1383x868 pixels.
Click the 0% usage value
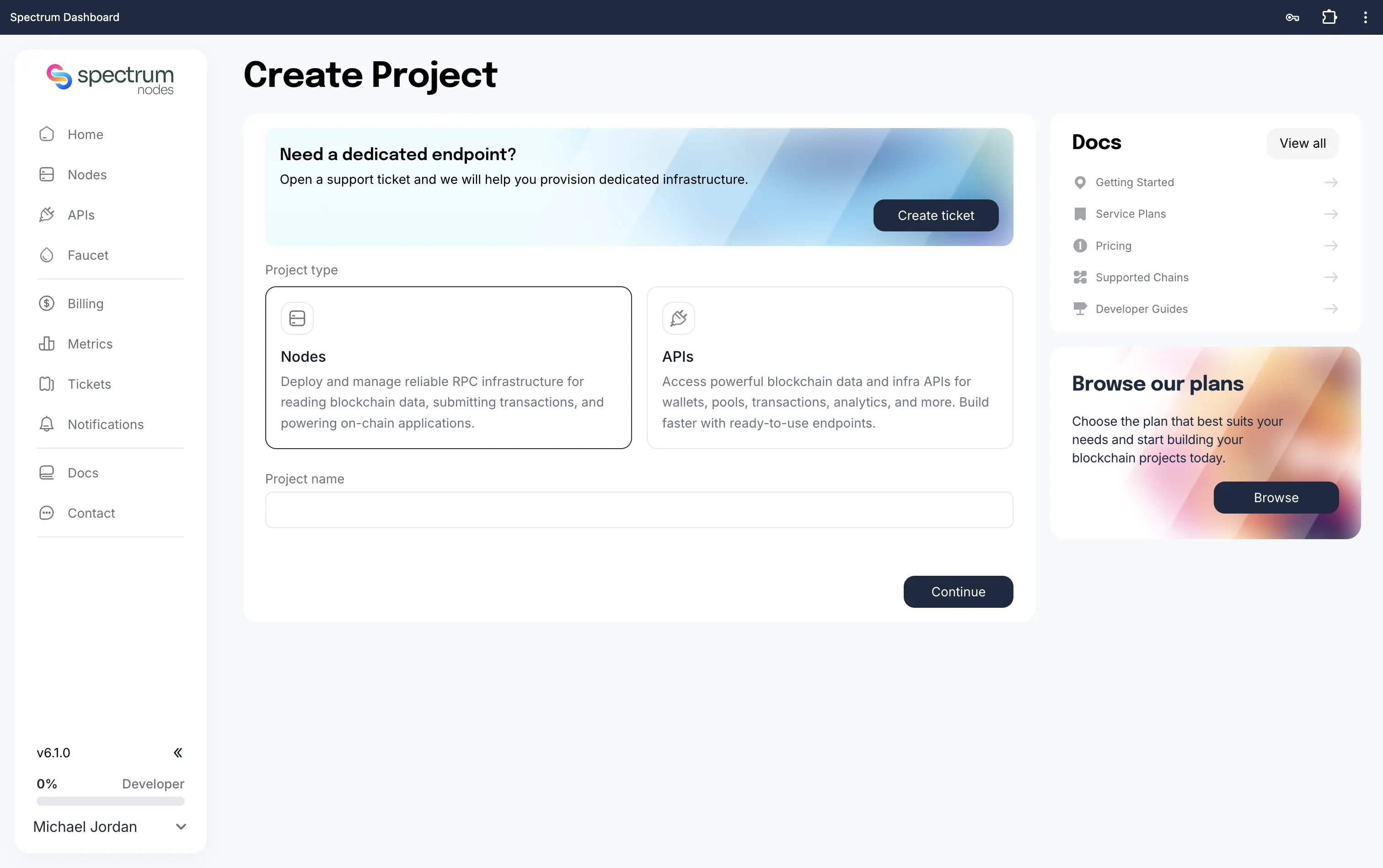47,784
